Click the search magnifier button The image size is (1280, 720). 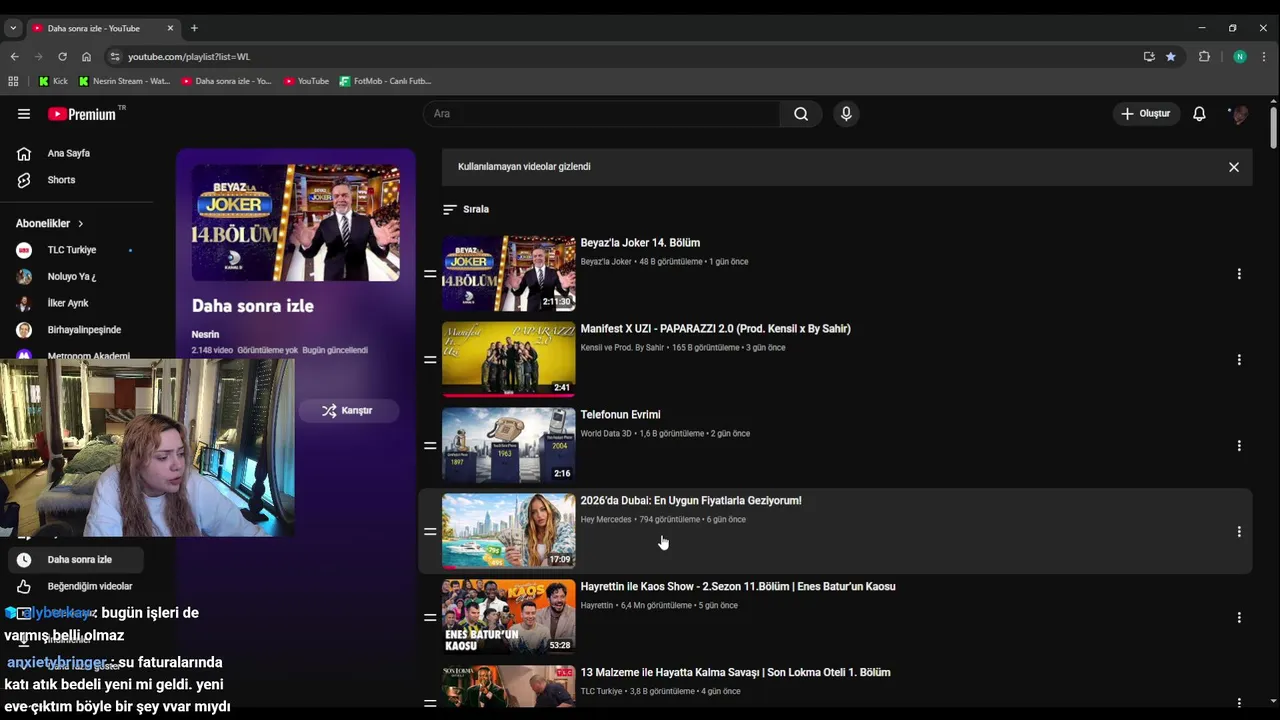click(801, 114)
